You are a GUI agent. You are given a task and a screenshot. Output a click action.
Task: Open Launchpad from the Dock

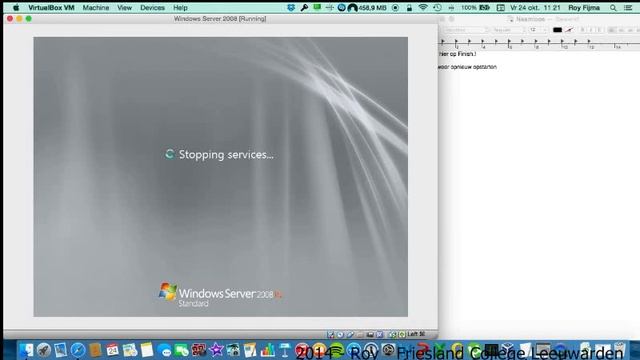44,350
